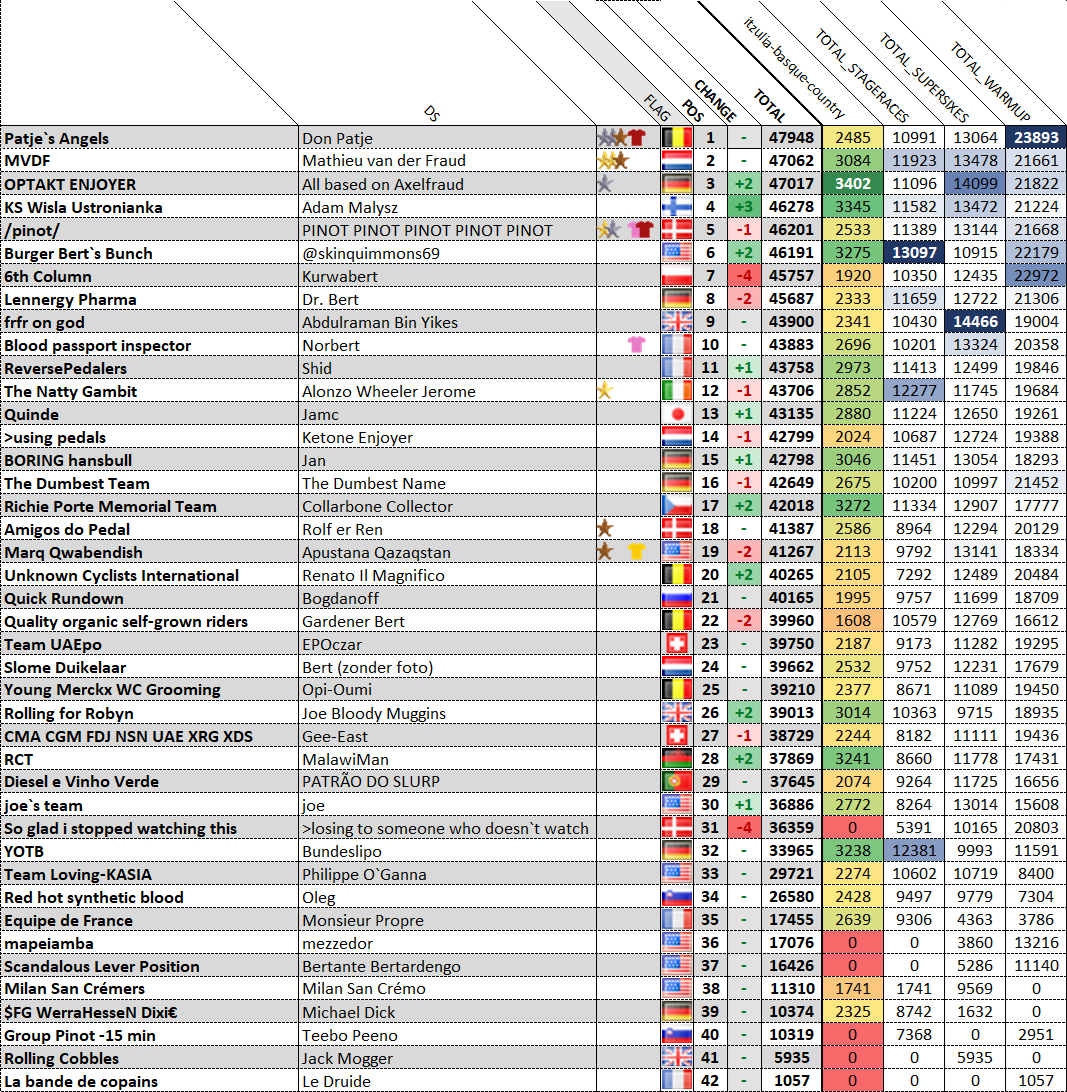Image resolution: width=1067 pixels, height=1092 pixels.
Task: Click the Japanese flag in Quinde row
Action: [x=677, y=414]
